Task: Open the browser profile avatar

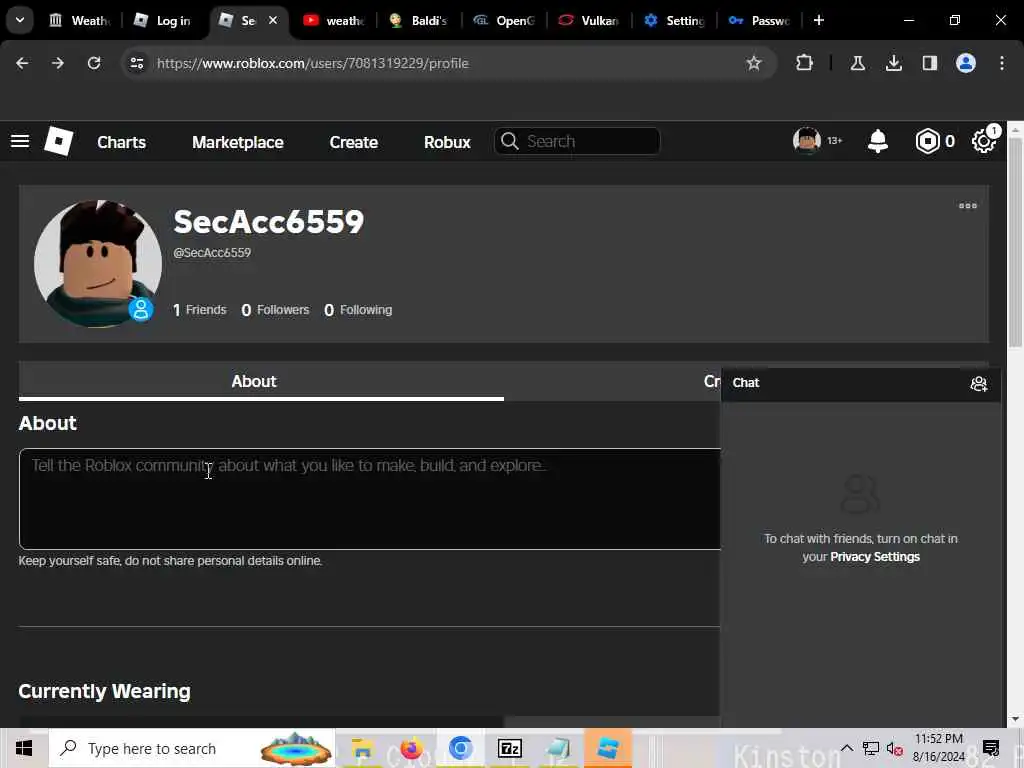Action: click(x=966, y=63)
